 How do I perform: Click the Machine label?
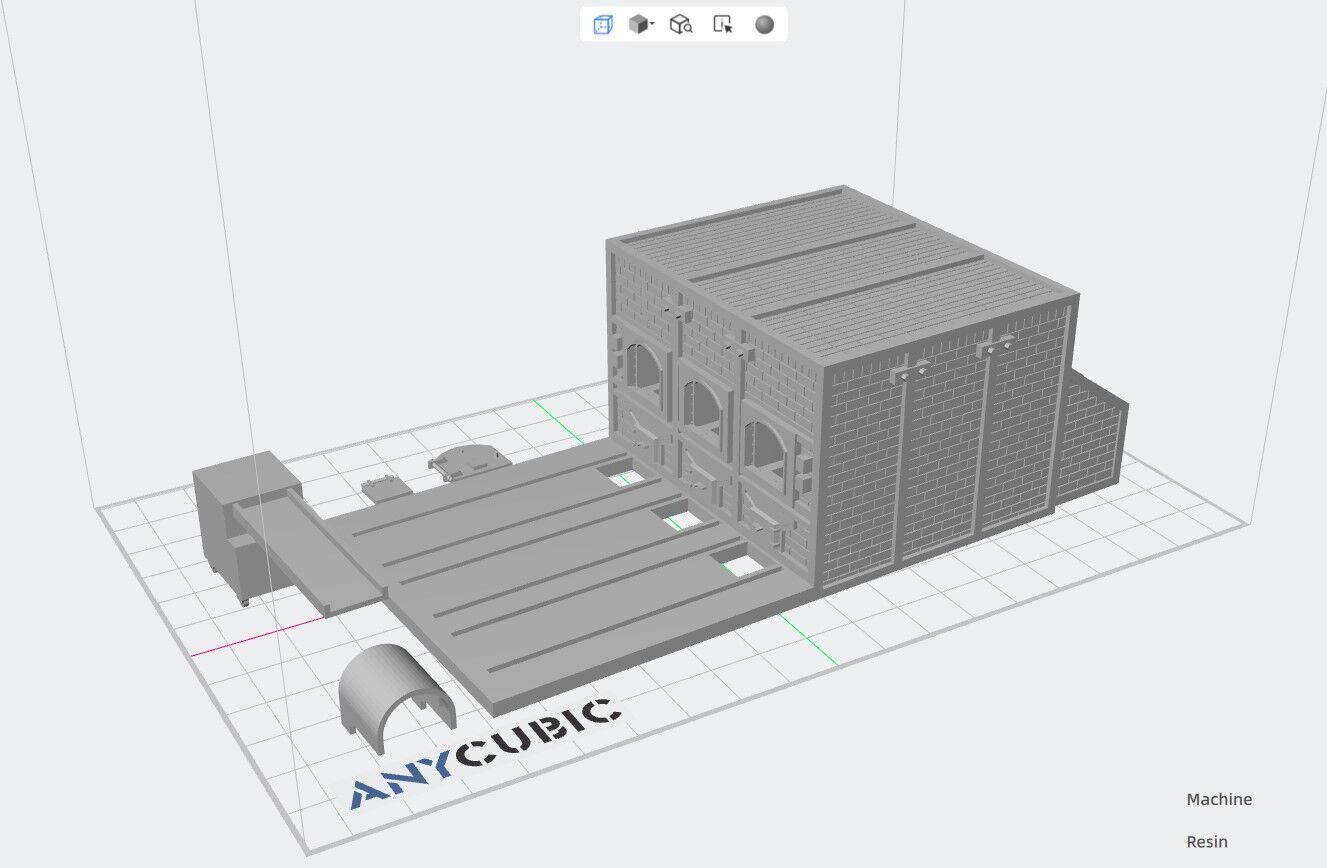1219,799
